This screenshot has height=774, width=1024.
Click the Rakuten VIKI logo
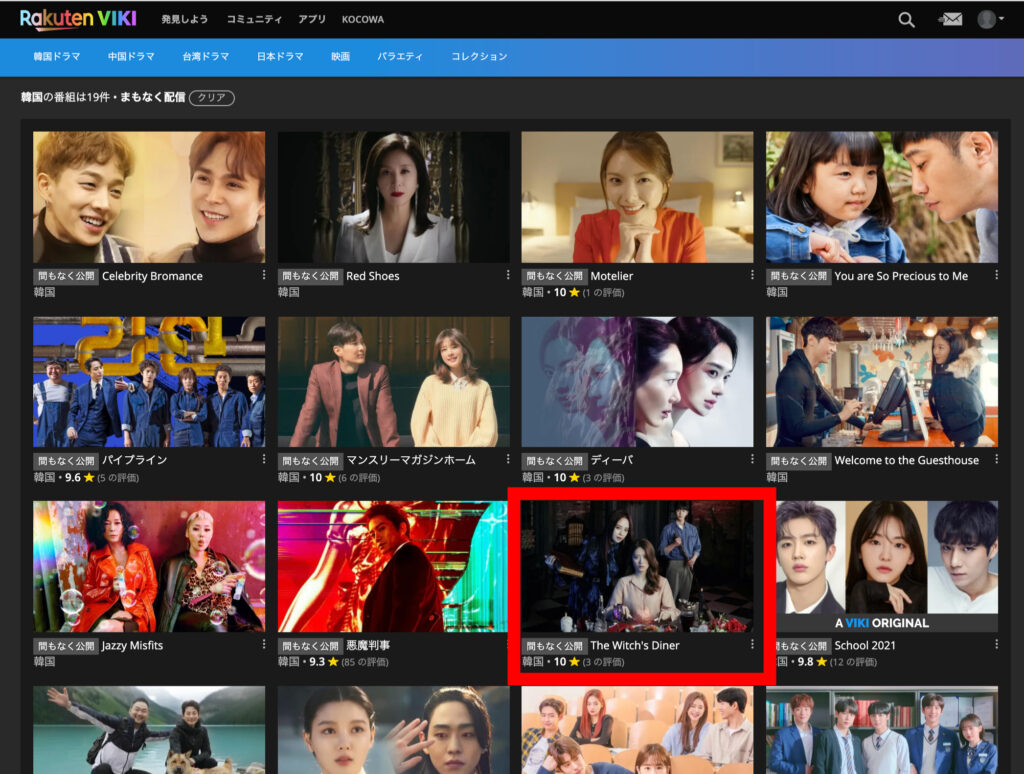78,19
